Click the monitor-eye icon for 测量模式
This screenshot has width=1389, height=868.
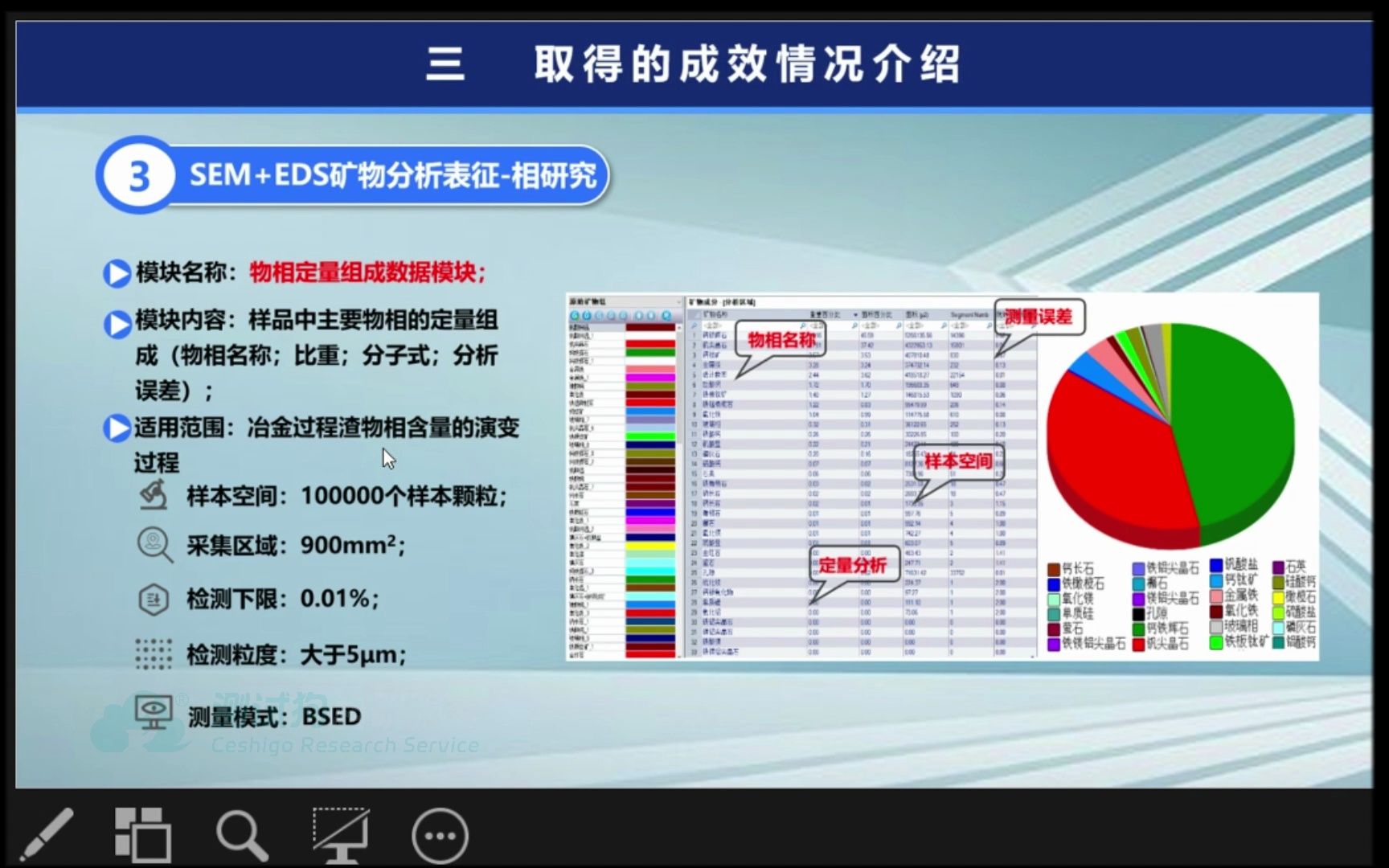(x=154, y=713)
